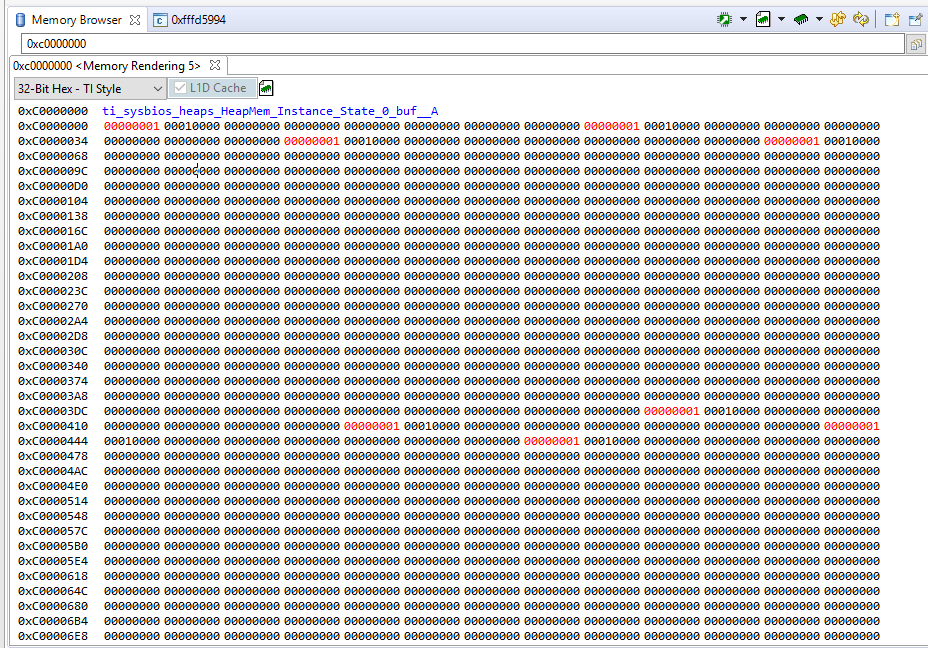The image size is (932, 648).
Task: Click address 0xC0000514 row label
Action: click(53, 501)
